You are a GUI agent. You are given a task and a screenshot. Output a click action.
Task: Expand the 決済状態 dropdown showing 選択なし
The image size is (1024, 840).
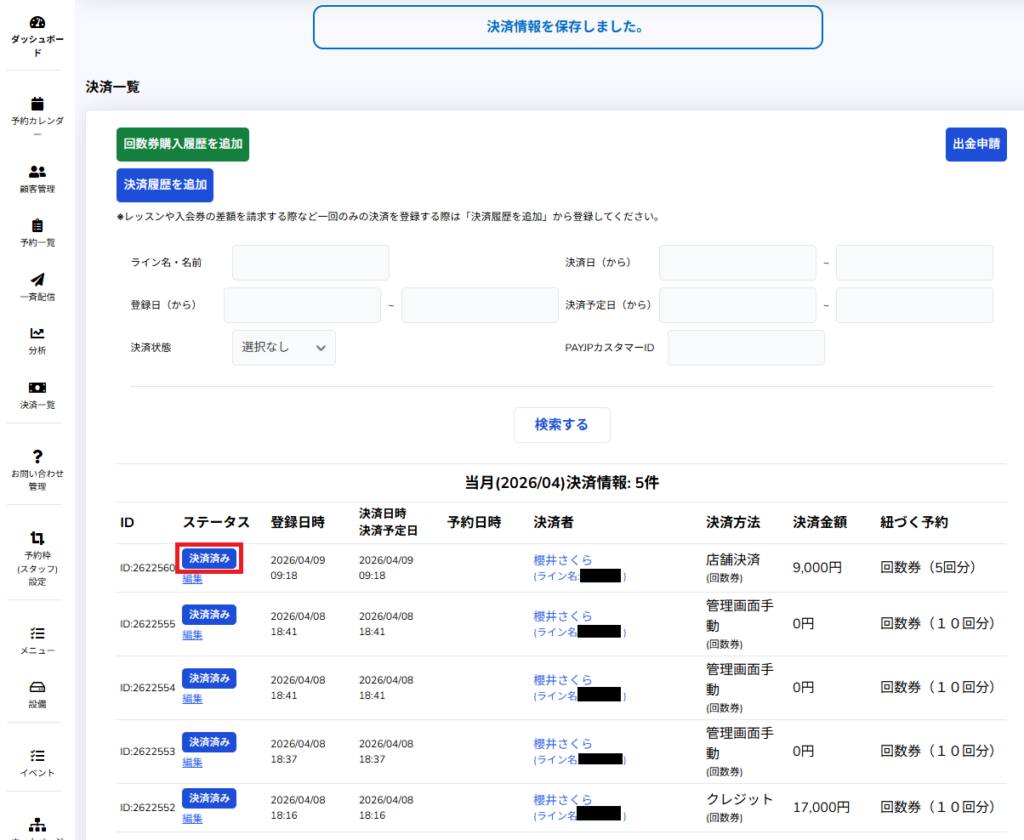point(284,347)
